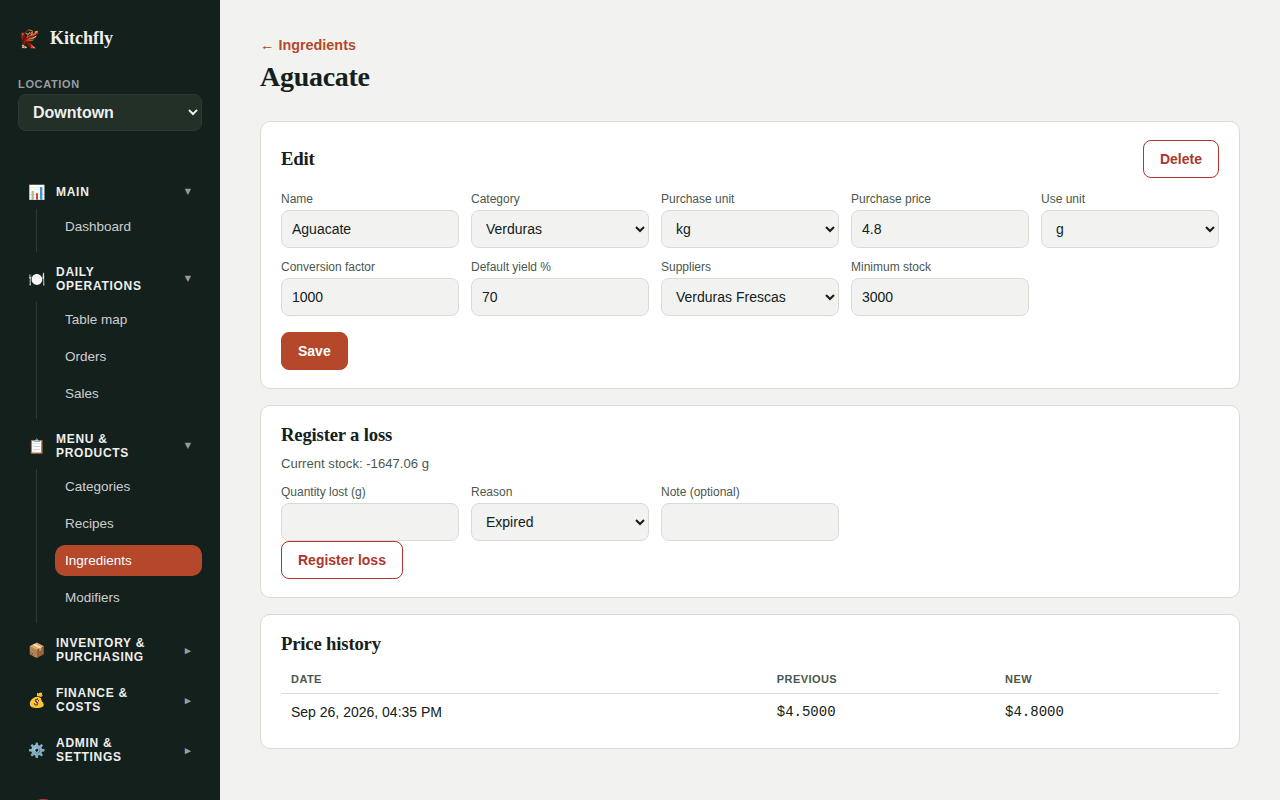
Task: Click the previous price $4.5000
Action: (806, 712)
